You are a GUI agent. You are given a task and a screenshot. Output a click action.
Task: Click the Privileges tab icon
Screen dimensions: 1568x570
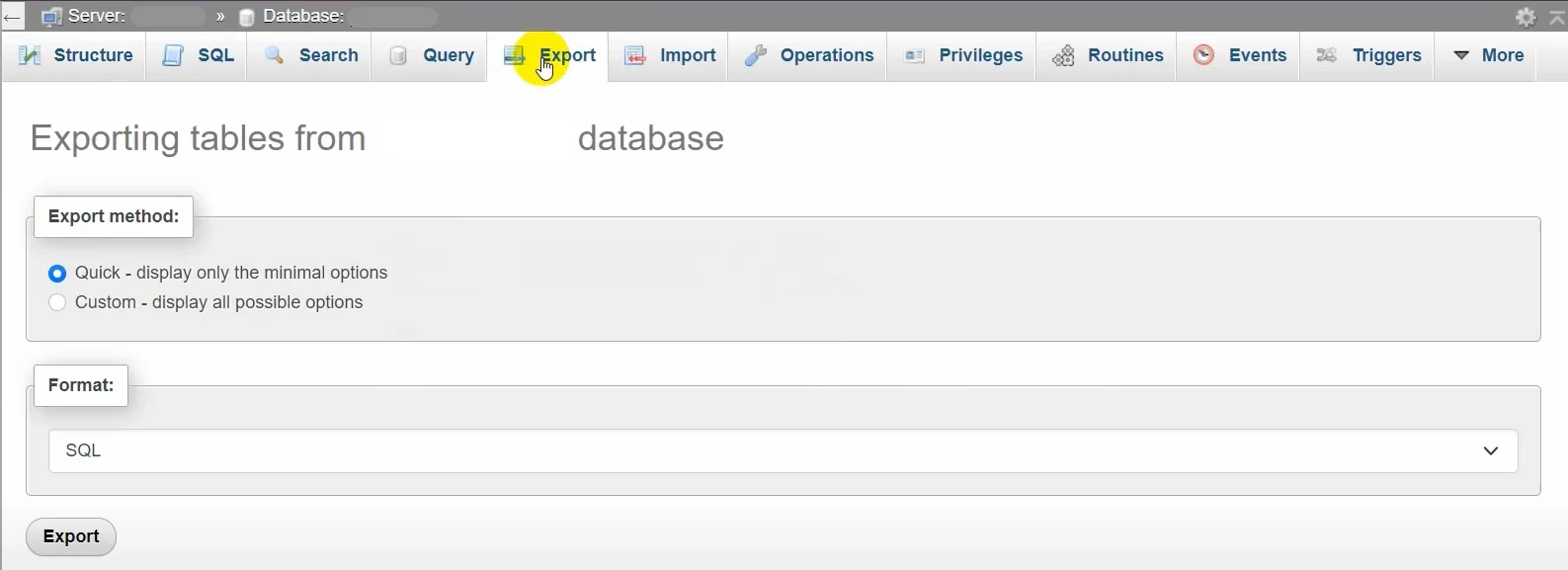(915, 55)
